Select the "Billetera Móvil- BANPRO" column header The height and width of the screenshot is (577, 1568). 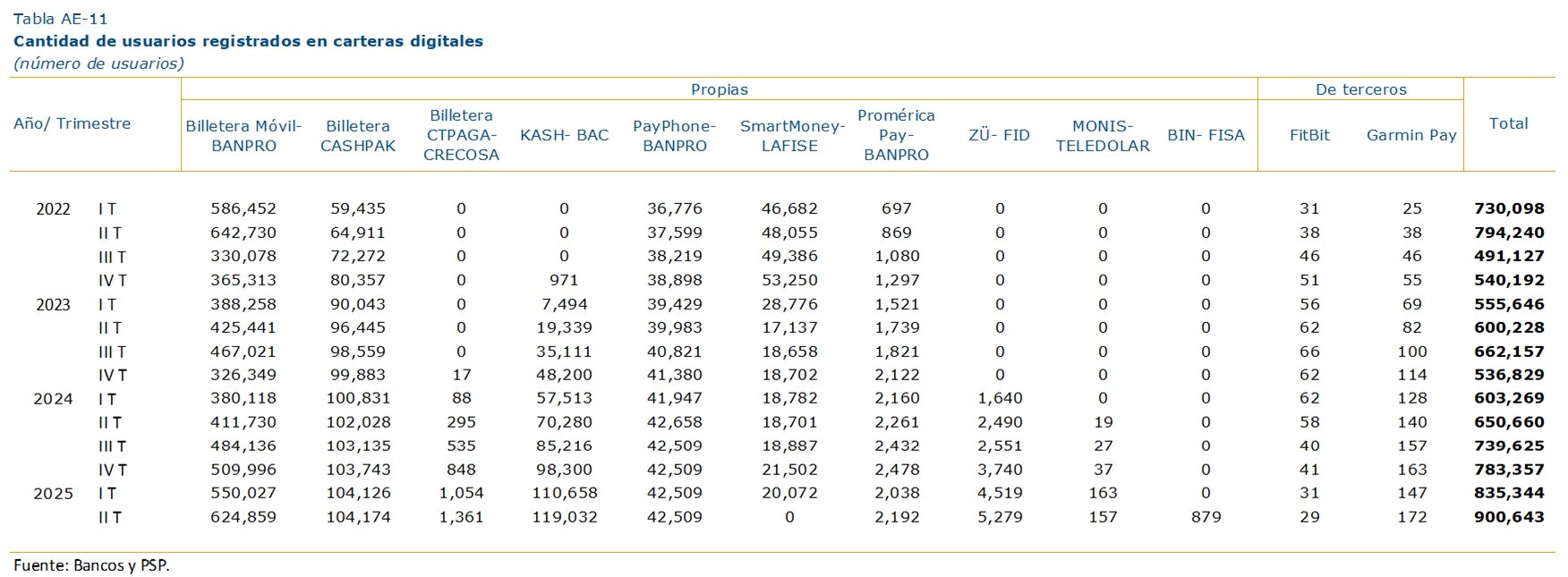point(243,136)
